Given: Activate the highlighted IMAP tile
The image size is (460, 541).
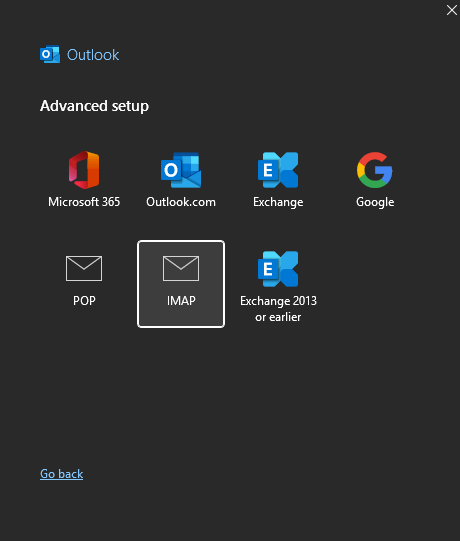Looking at the screenshot, I should [x=181, y=284].
